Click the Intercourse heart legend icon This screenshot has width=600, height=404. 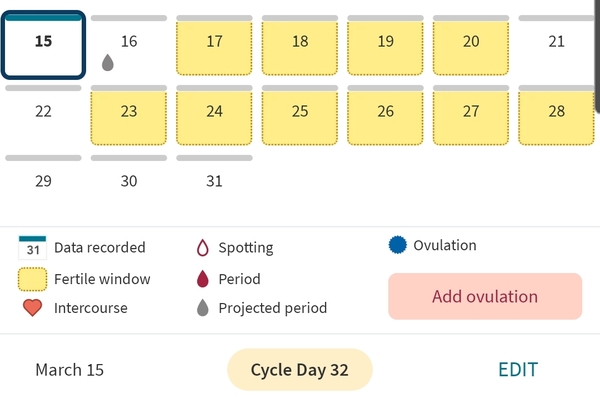coord(33,308)
